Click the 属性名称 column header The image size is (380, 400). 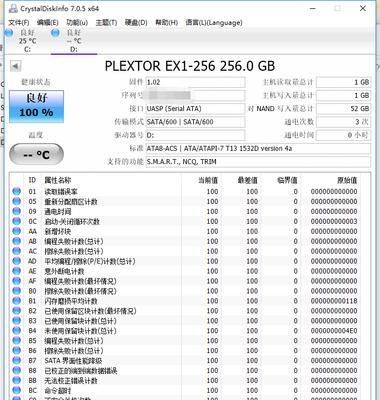[58, 180]
